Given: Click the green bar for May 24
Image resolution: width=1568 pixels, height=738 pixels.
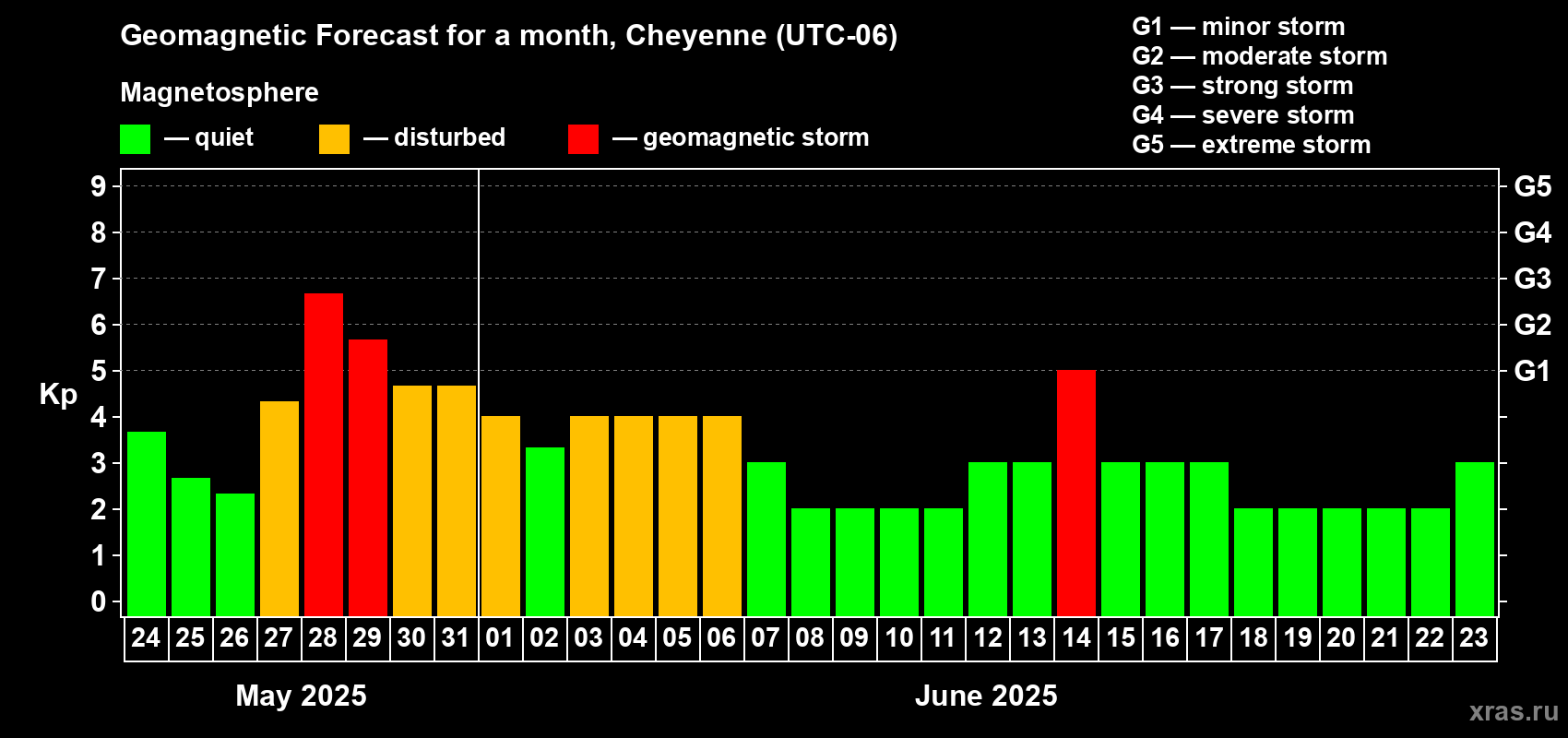Looking at the screenshot, I should (147, 524).
